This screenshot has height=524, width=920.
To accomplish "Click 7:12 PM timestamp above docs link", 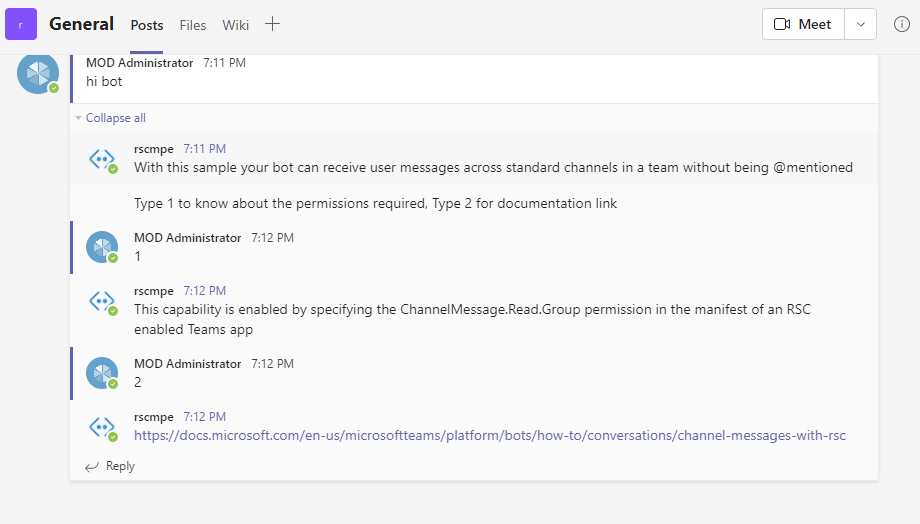I will [x=204, y=417].
